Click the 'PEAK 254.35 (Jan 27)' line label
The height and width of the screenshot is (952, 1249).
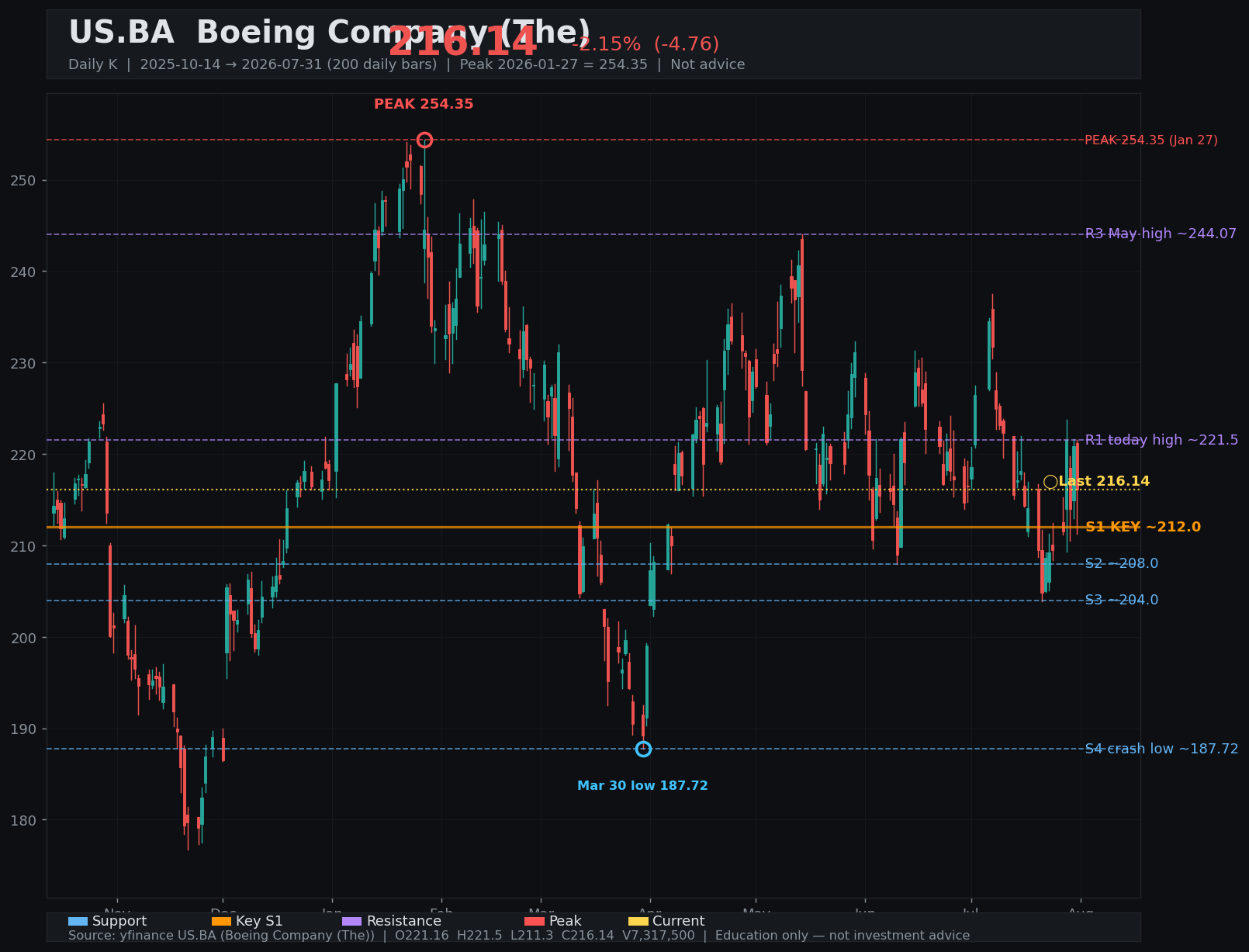(x=1151, y=140)
